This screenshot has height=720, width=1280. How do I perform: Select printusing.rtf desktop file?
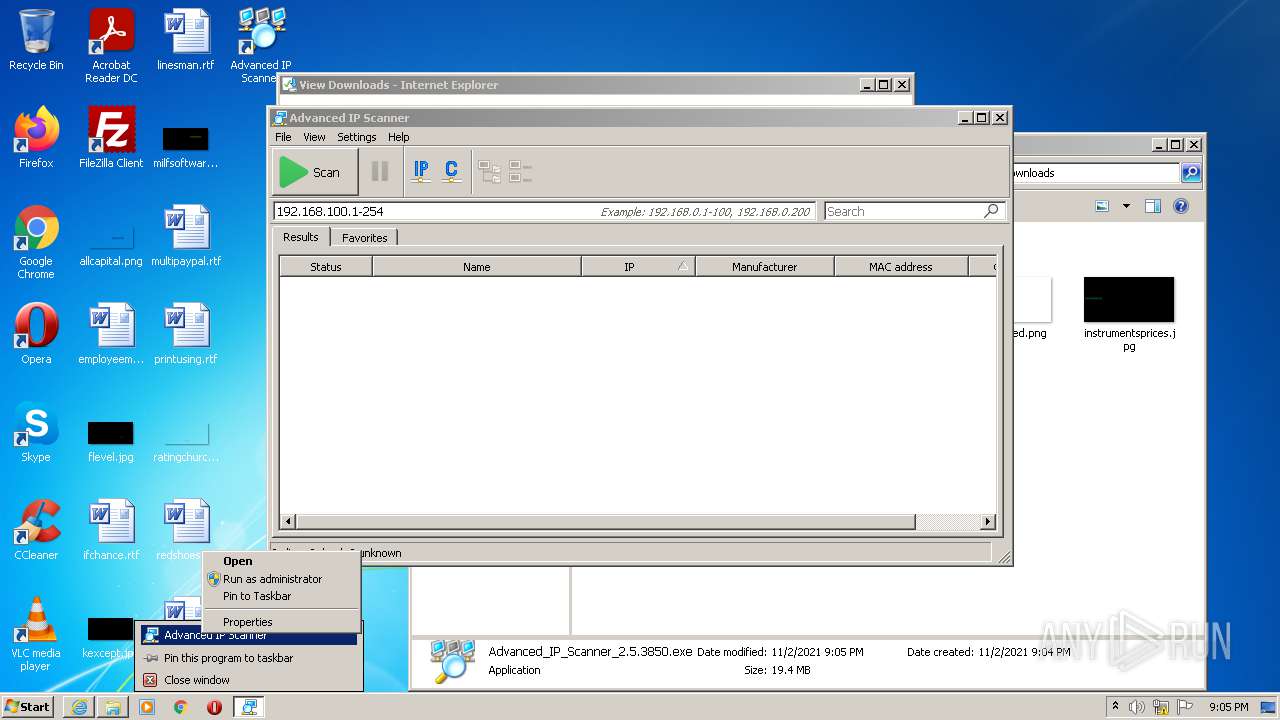tap(186, 334)
